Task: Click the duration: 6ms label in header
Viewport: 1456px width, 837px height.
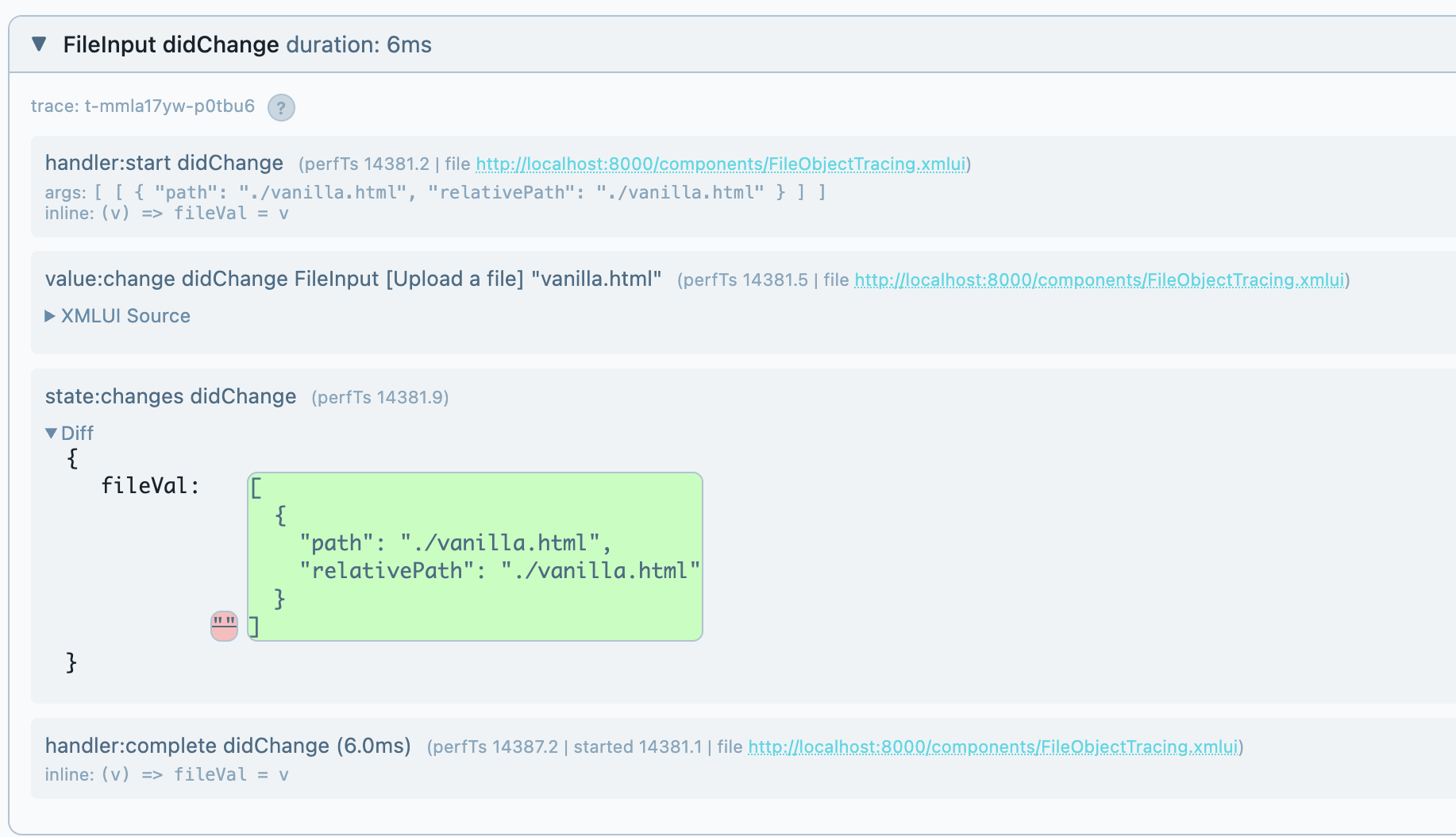Action: point(359,44)
